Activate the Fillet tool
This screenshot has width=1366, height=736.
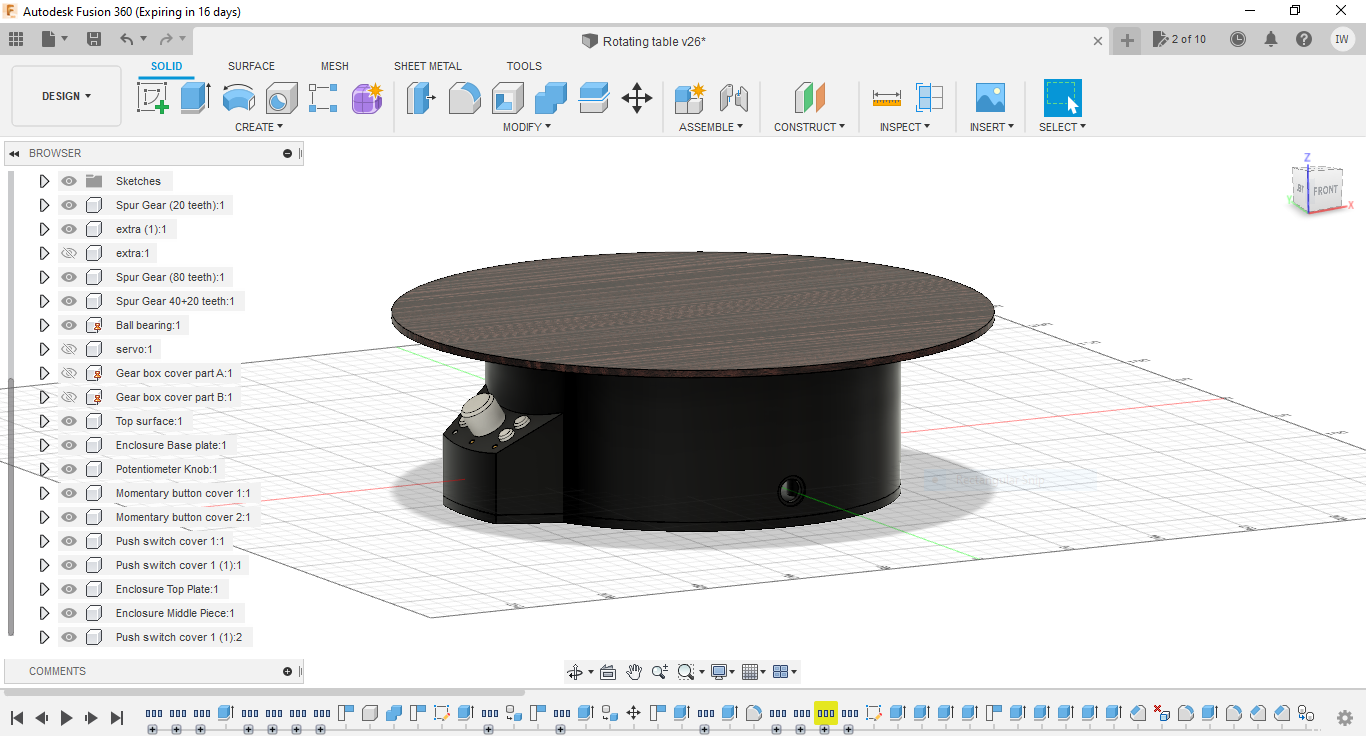pos(464,97)
